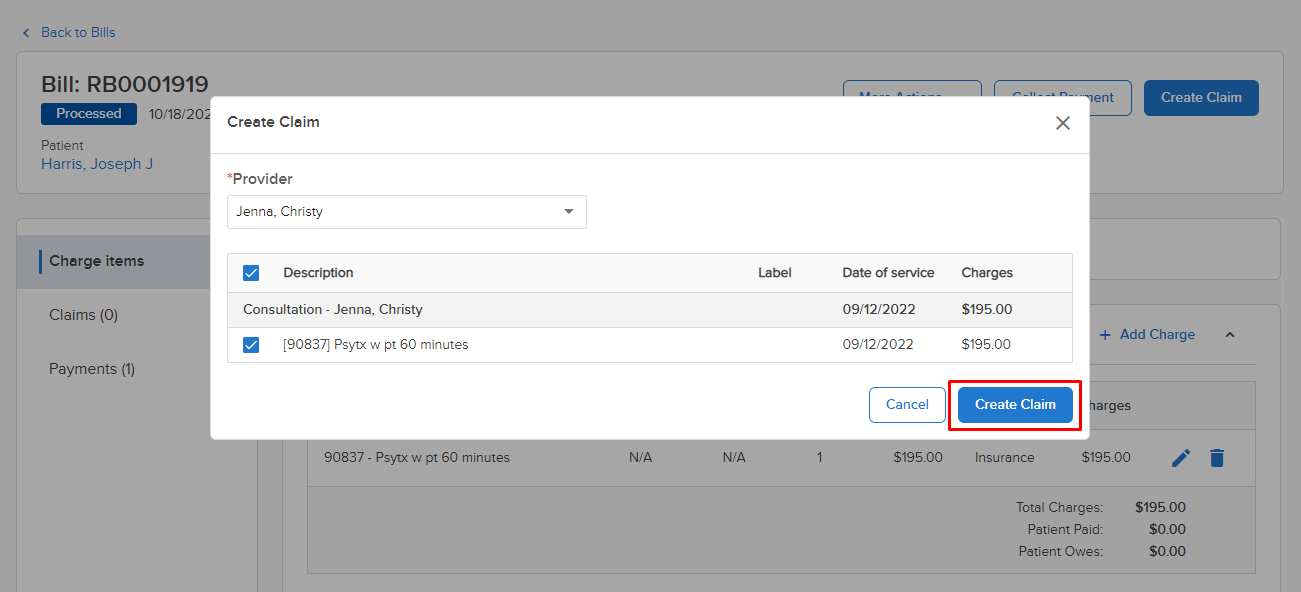This screenshot has width=1301, height=592.
Task: Click the Charges column header in the dialog
Action: pyautogui.click(x=987, y=273)
